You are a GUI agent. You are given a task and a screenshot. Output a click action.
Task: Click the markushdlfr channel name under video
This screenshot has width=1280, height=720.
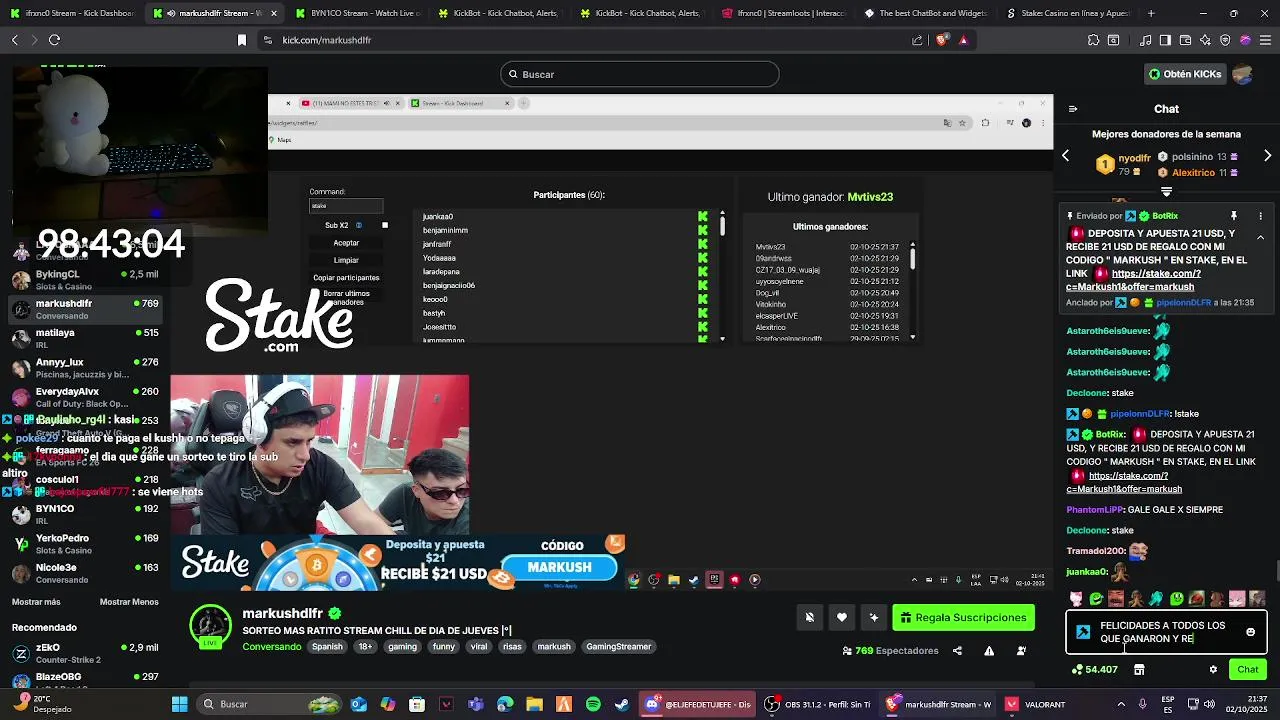click(x=282, y=613)
